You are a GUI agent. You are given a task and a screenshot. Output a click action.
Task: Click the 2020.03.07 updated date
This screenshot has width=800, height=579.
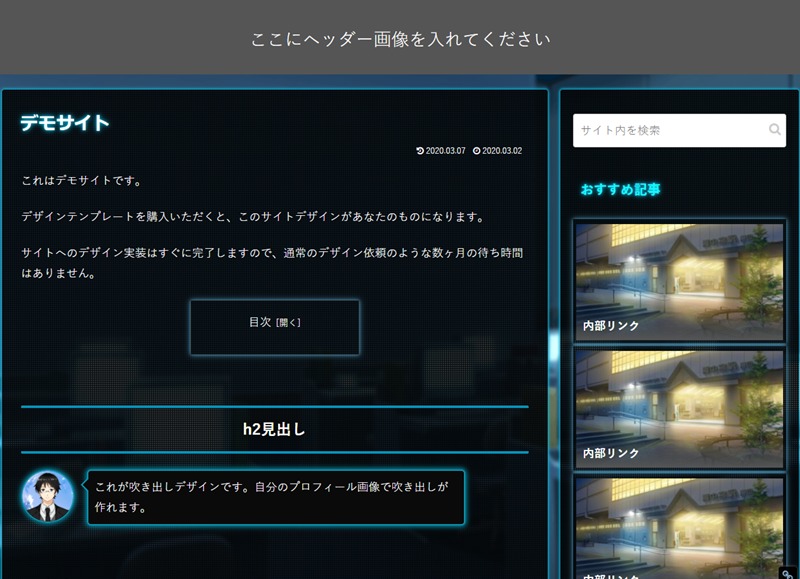point(445,151)
